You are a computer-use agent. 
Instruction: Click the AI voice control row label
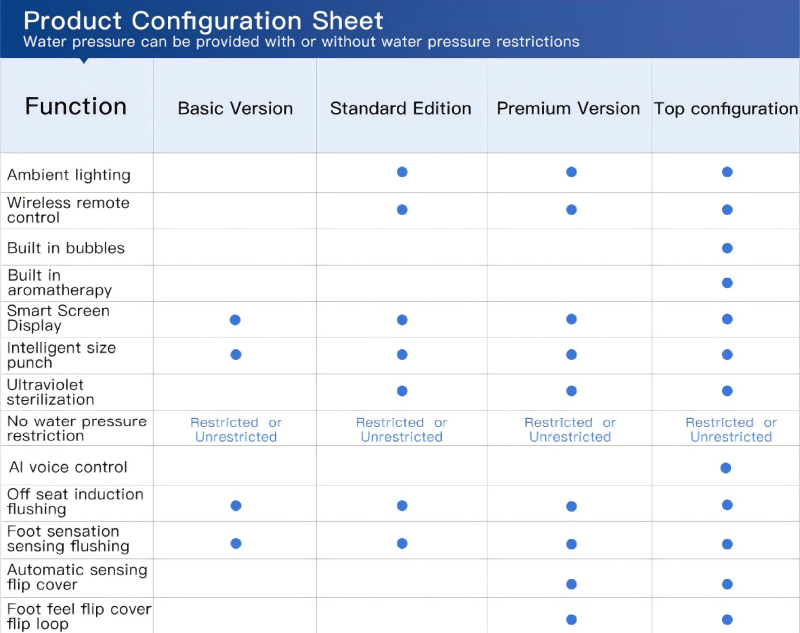[x=68, y=467]
